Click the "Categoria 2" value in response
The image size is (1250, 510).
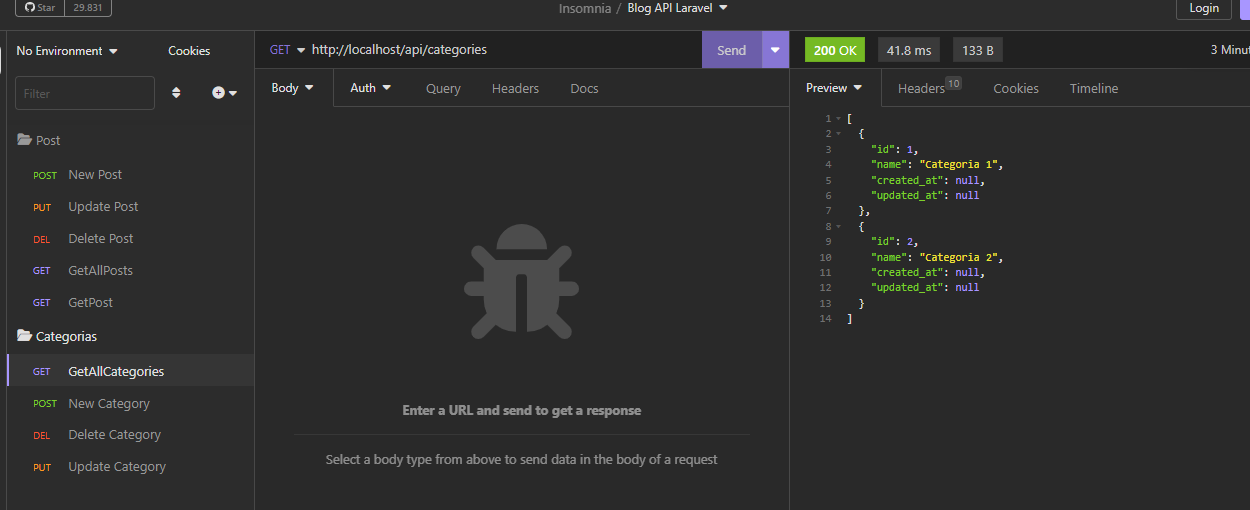click(958, 258)
